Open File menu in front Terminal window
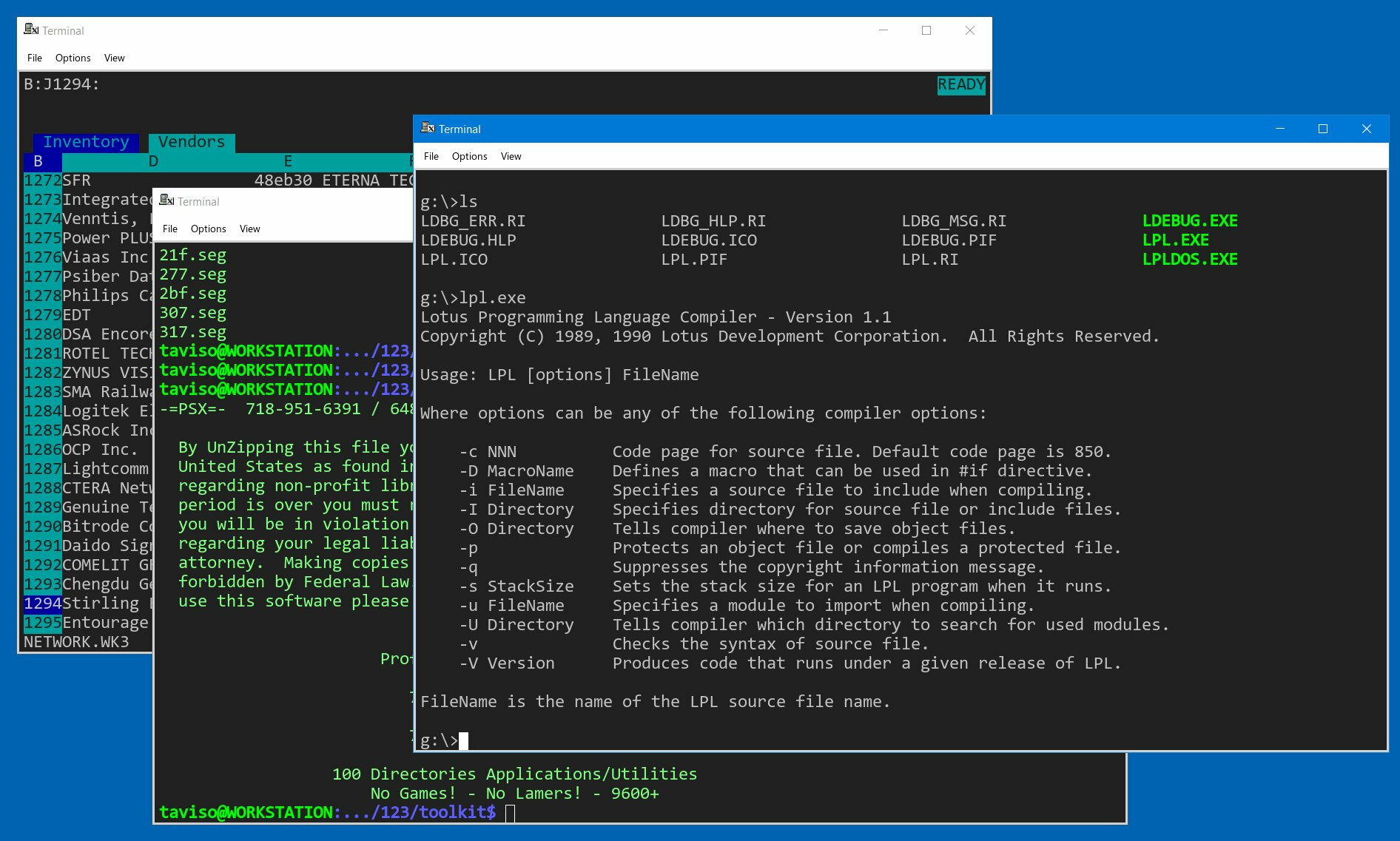This screenshot has height=841, width=1400. [431, 156]
